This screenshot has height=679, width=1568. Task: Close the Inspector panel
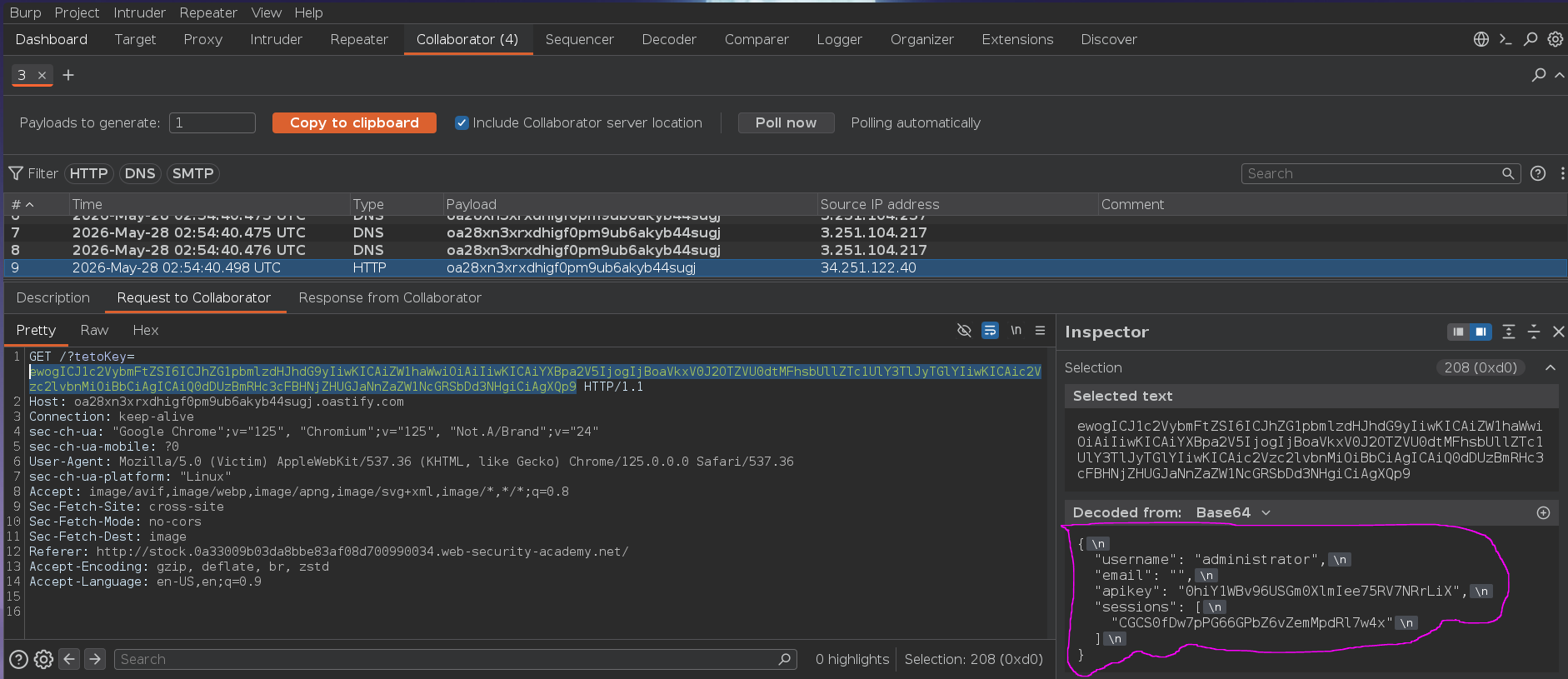click(x=1558, y=332)
